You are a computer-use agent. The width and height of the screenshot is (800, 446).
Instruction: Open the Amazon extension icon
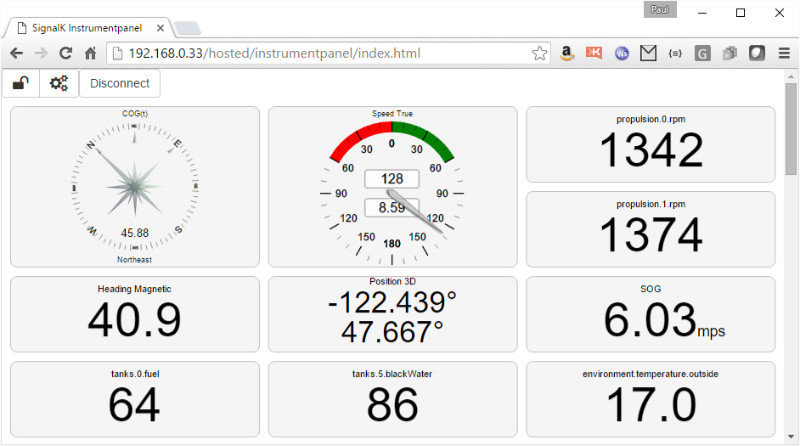567,53
